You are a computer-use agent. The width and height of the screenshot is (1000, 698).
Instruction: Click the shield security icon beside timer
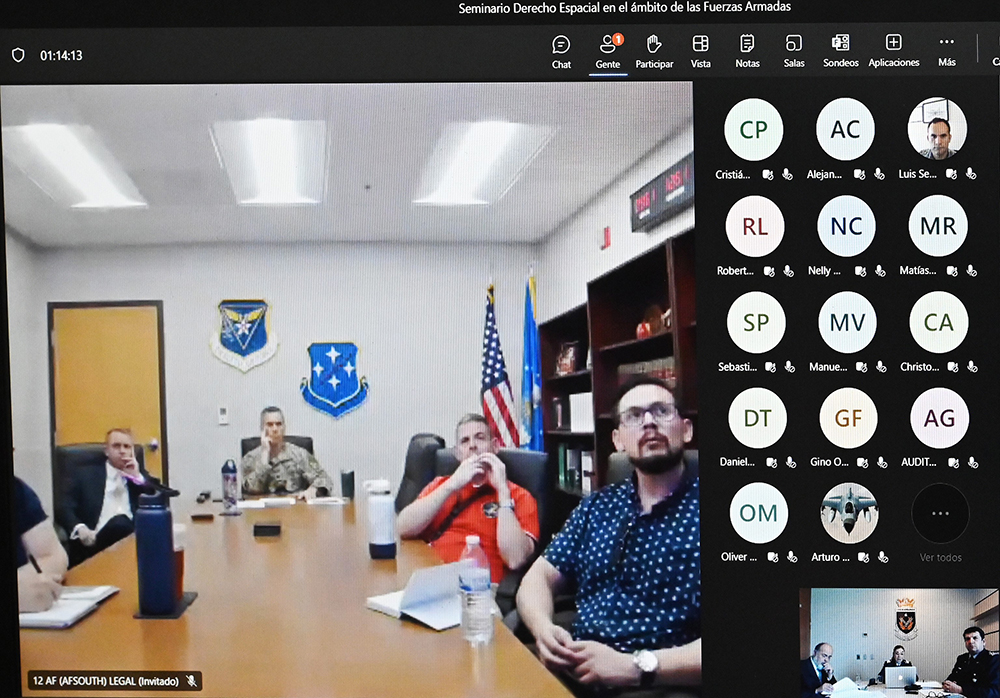tap(18, 56)
